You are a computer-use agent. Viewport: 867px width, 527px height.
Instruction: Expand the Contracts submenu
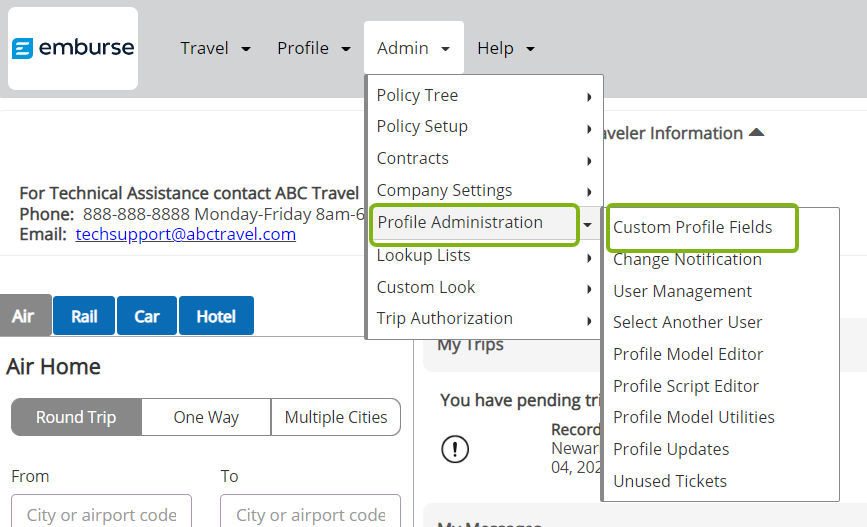[484, 159]
